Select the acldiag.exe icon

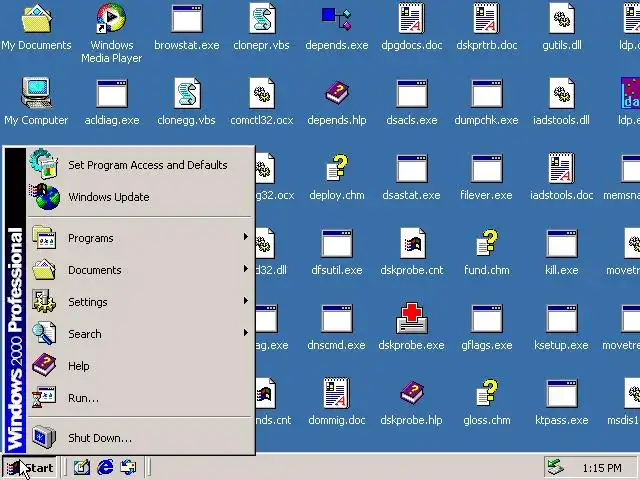(x=112, y=94)
